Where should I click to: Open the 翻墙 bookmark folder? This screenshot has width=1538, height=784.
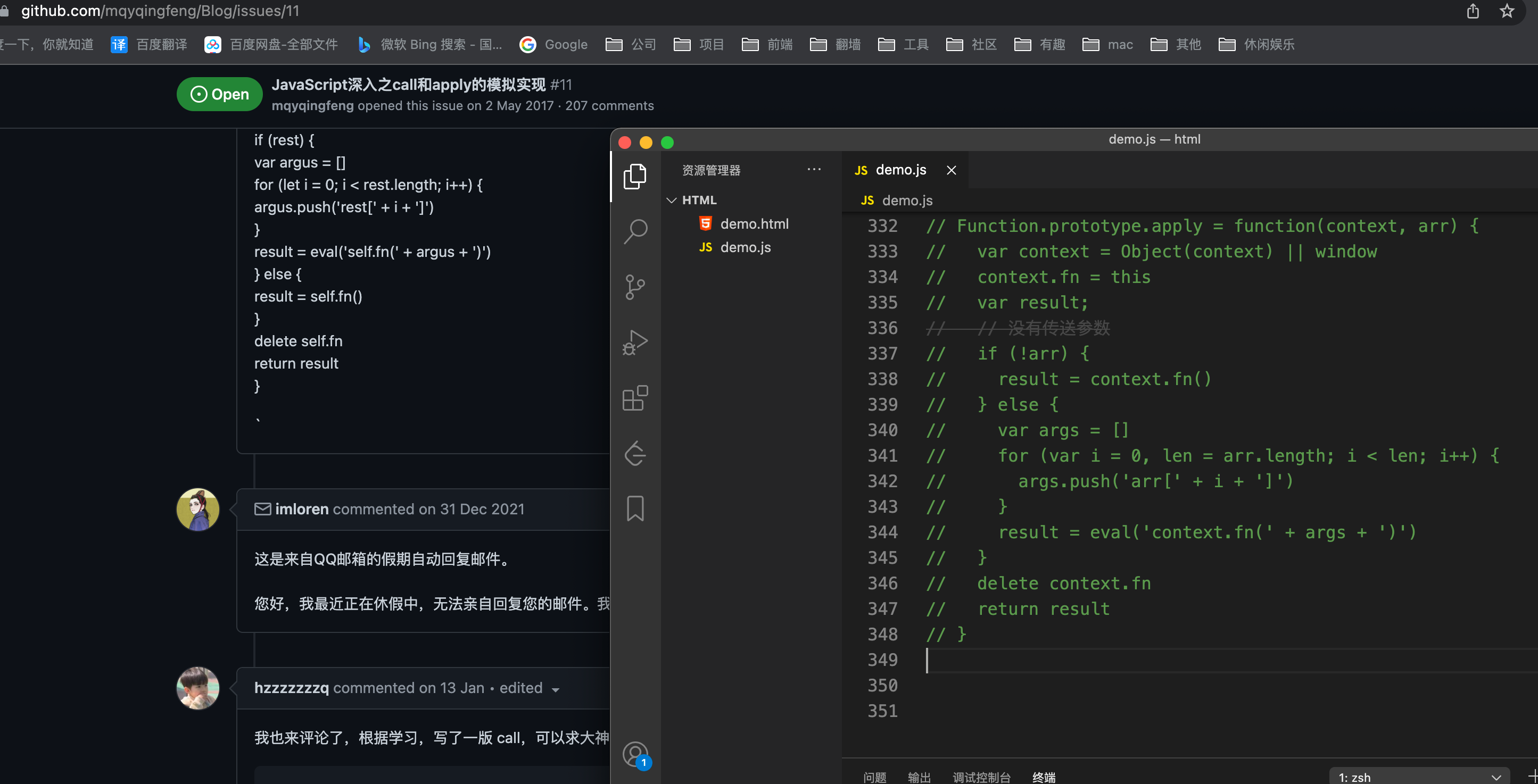coord(834,45)
